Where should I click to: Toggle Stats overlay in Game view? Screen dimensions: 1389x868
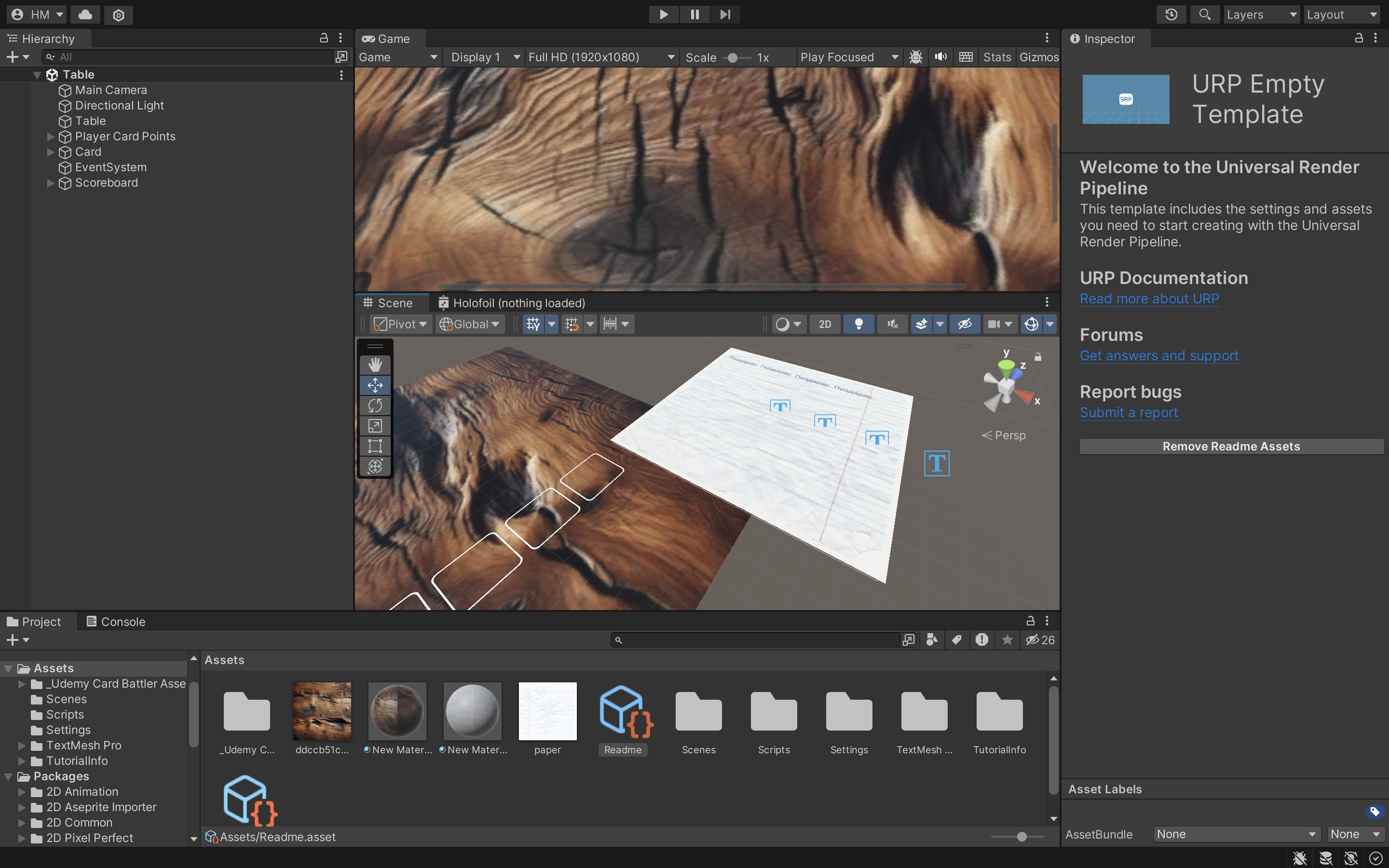tap(996, 57)
